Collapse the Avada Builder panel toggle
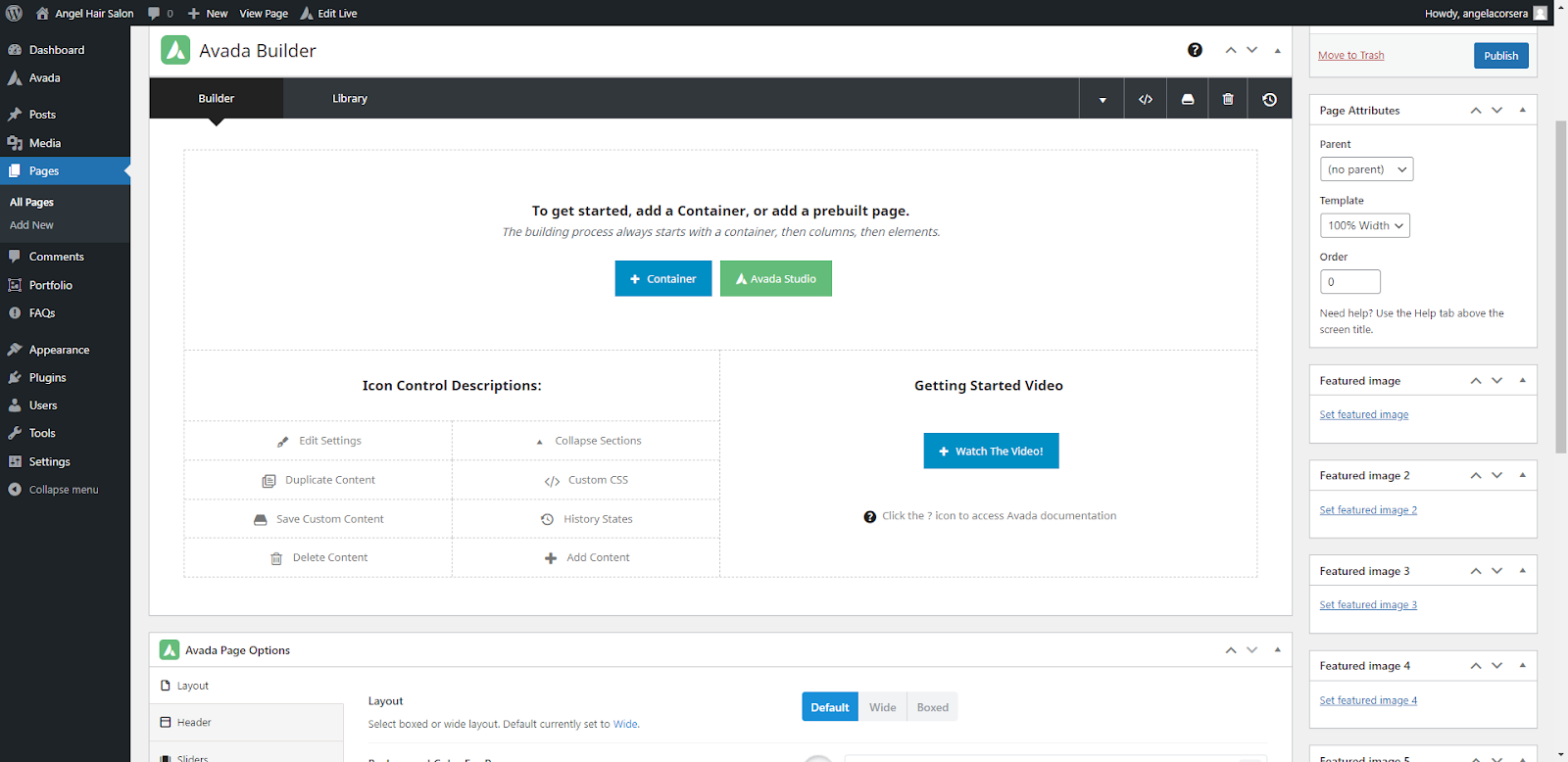This screenshot has width=1568, height=762. pyautogui.click(x=1277, y=50)
